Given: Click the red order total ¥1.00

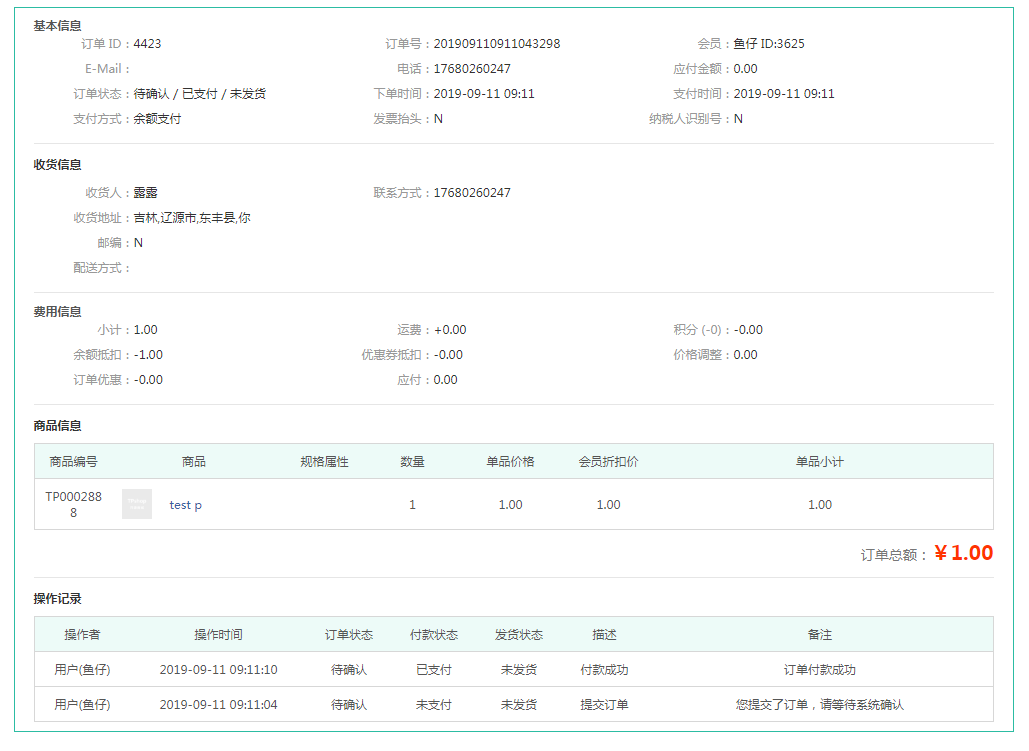Looking at the screenshot, I should (x=963, y=553).
